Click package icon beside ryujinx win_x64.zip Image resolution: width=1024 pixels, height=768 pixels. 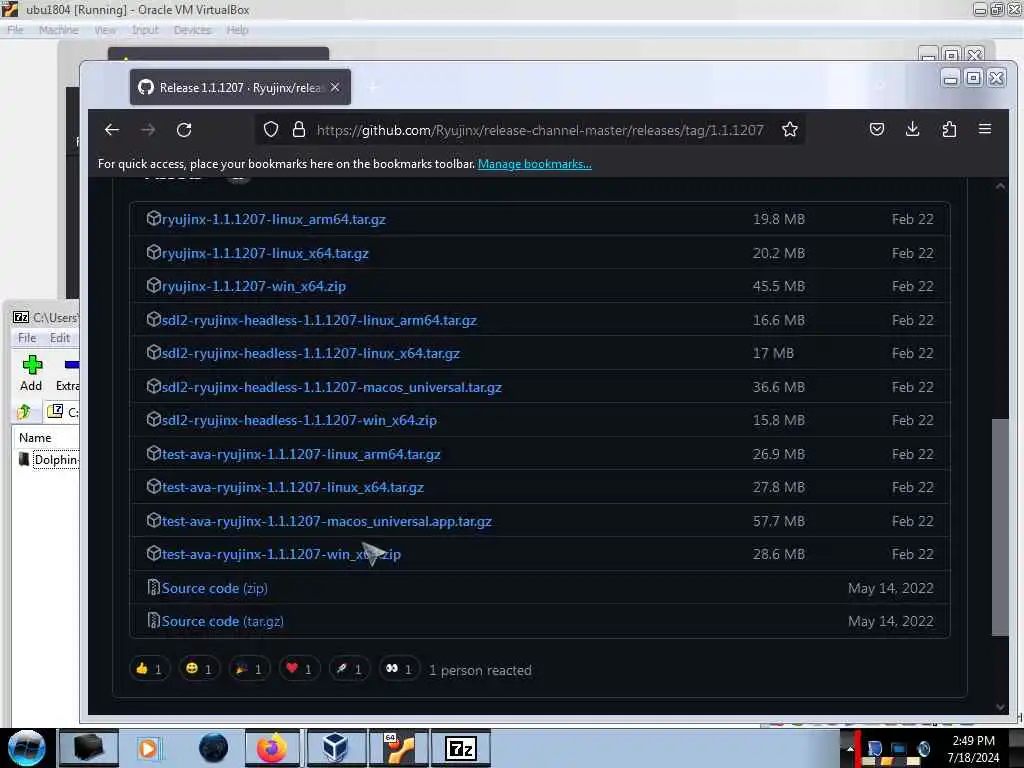pyautogui.click(x=153, y=285)
